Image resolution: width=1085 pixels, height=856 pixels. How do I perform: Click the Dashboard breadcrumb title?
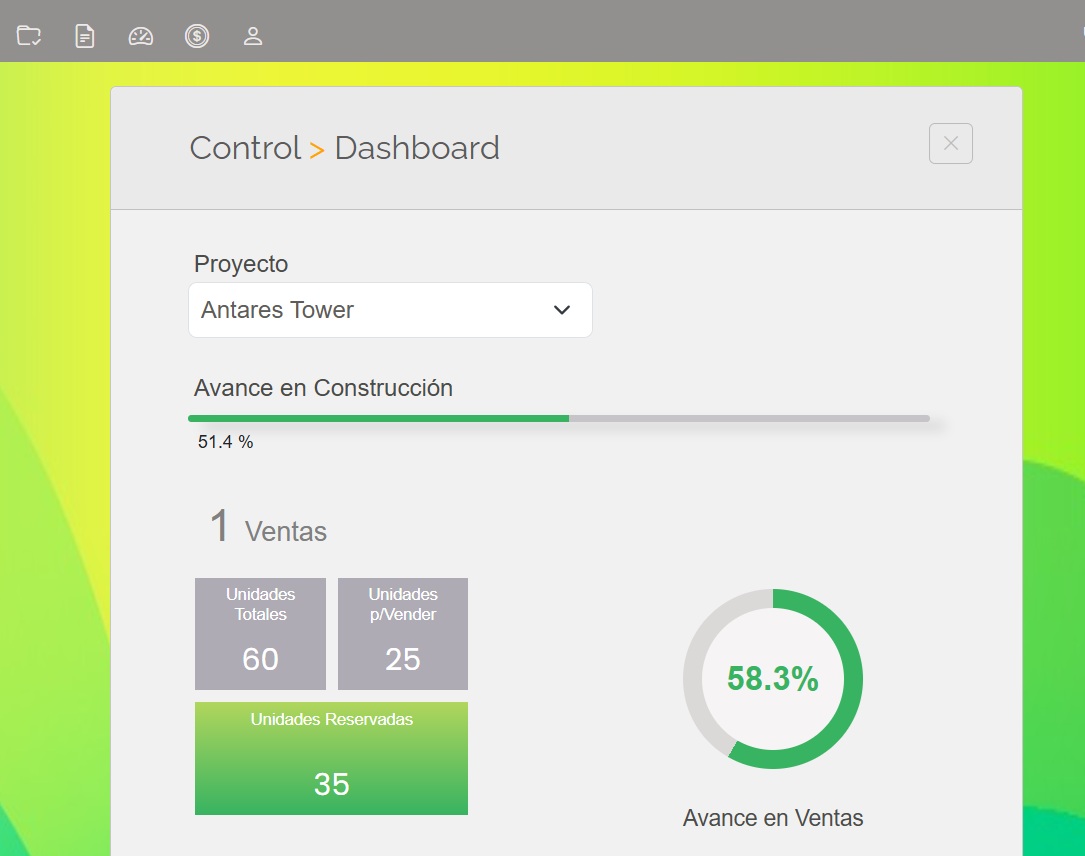click(417, 148)
